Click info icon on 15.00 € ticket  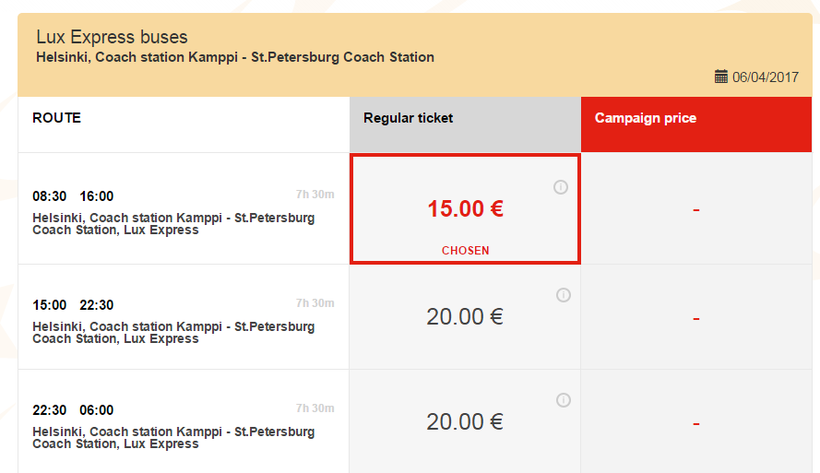pyautogui.click(x=560, y=187)
